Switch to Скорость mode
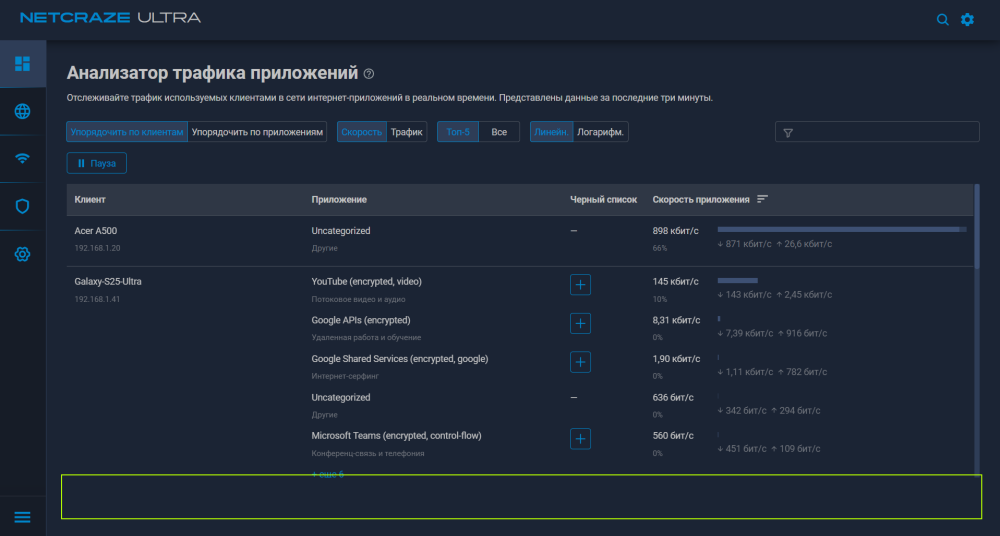 click(x=362, y=132)
